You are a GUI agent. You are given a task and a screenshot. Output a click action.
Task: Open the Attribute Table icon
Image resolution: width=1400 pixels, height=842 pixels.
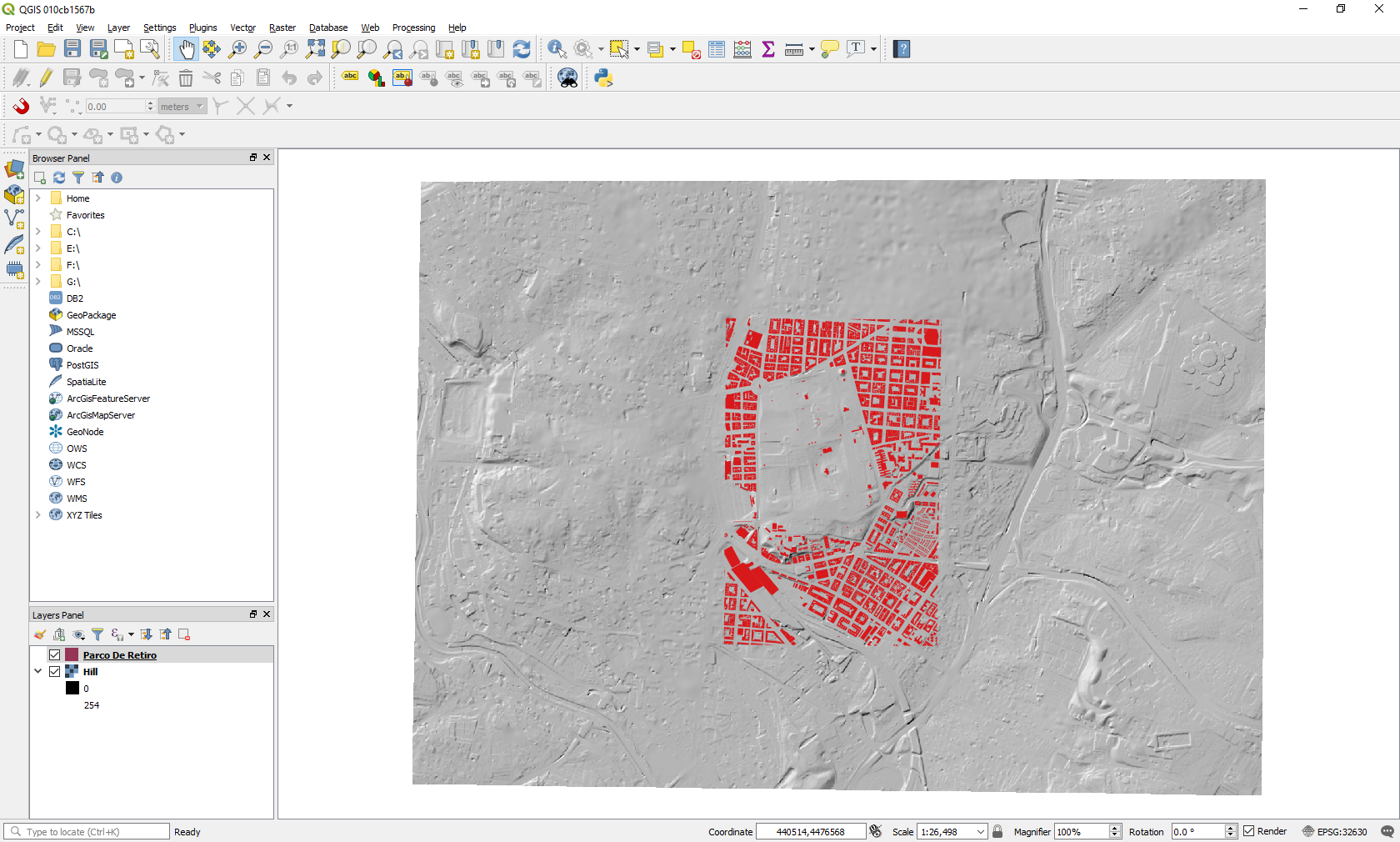coord(716,49)
